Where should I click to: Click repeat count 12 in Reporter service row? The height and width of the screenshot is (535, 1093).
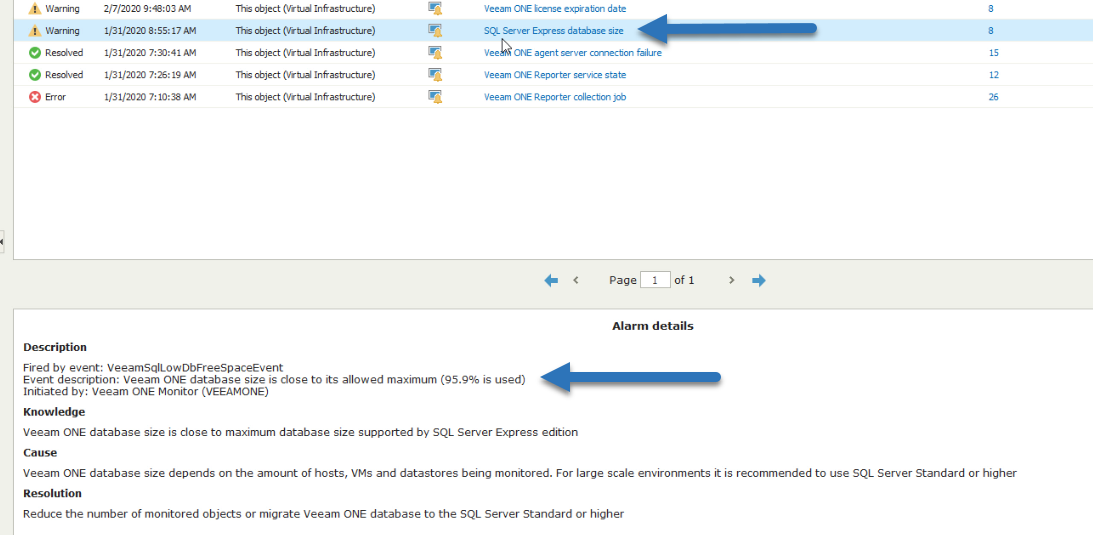point(993,75)
